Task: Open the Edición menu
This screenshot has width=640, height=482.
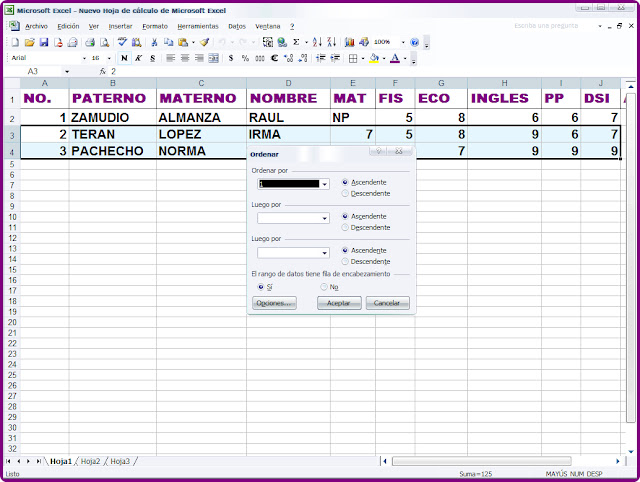Action: point(68,26)
